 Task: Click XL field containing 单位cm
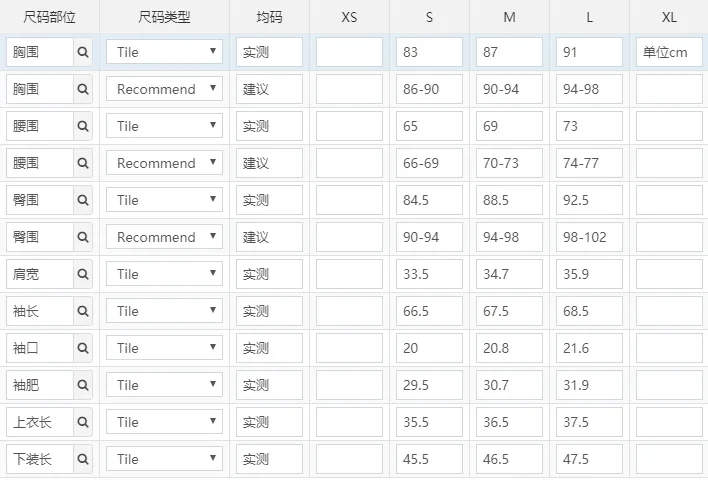[x=668, y=52]
